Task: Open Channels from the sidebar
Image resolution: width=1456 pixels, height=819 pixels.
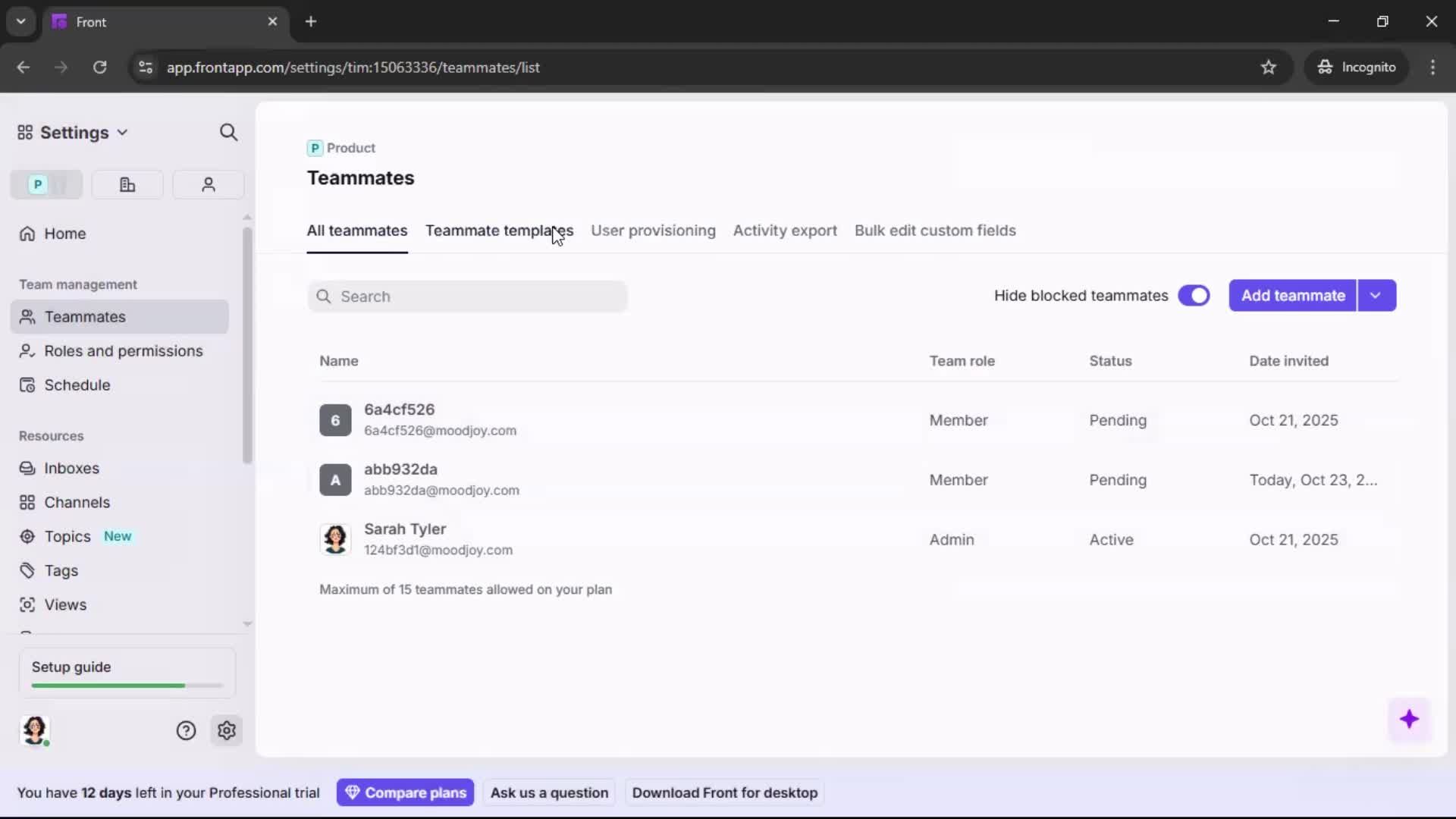Action: tap(76, 502)
